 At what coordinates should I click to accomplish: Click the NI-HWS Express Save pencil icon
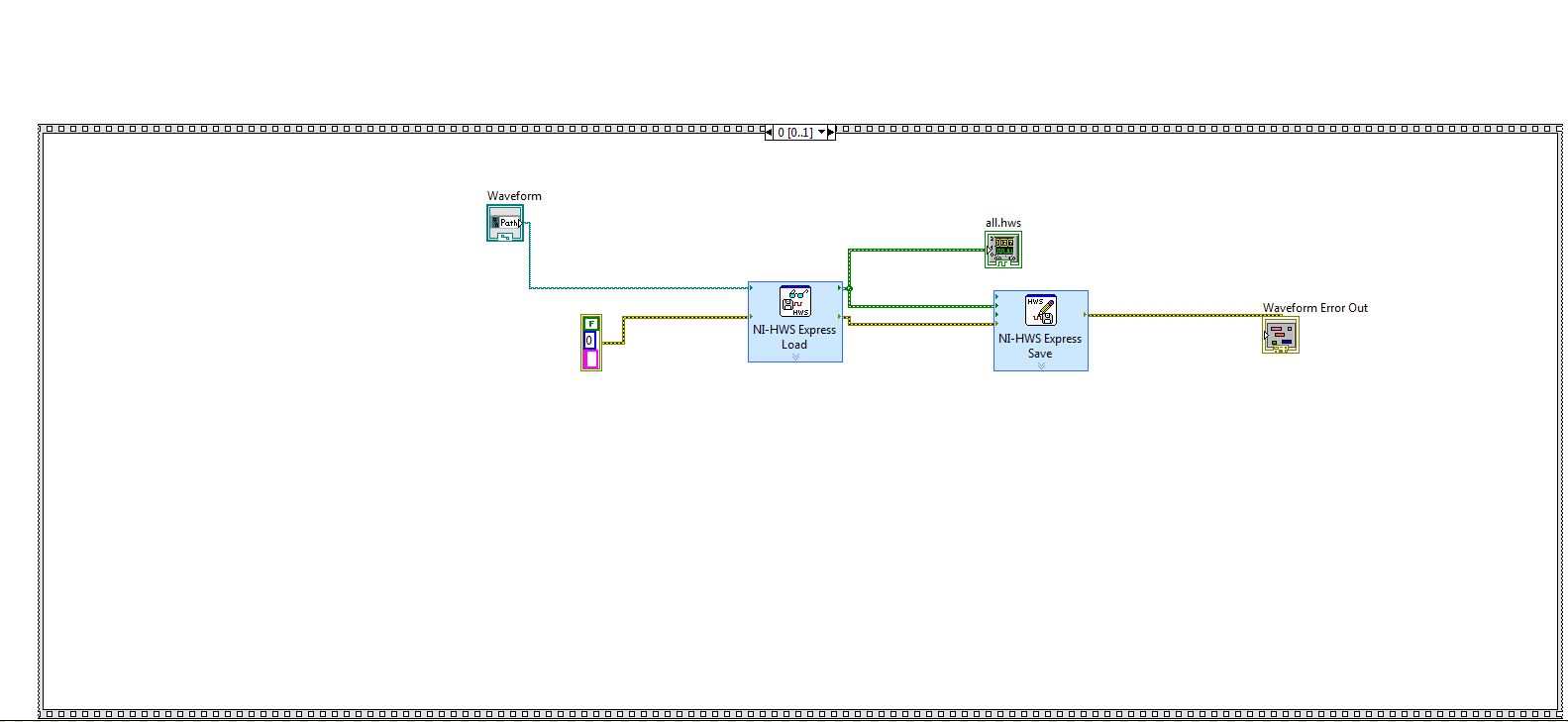click(1041, 310)
